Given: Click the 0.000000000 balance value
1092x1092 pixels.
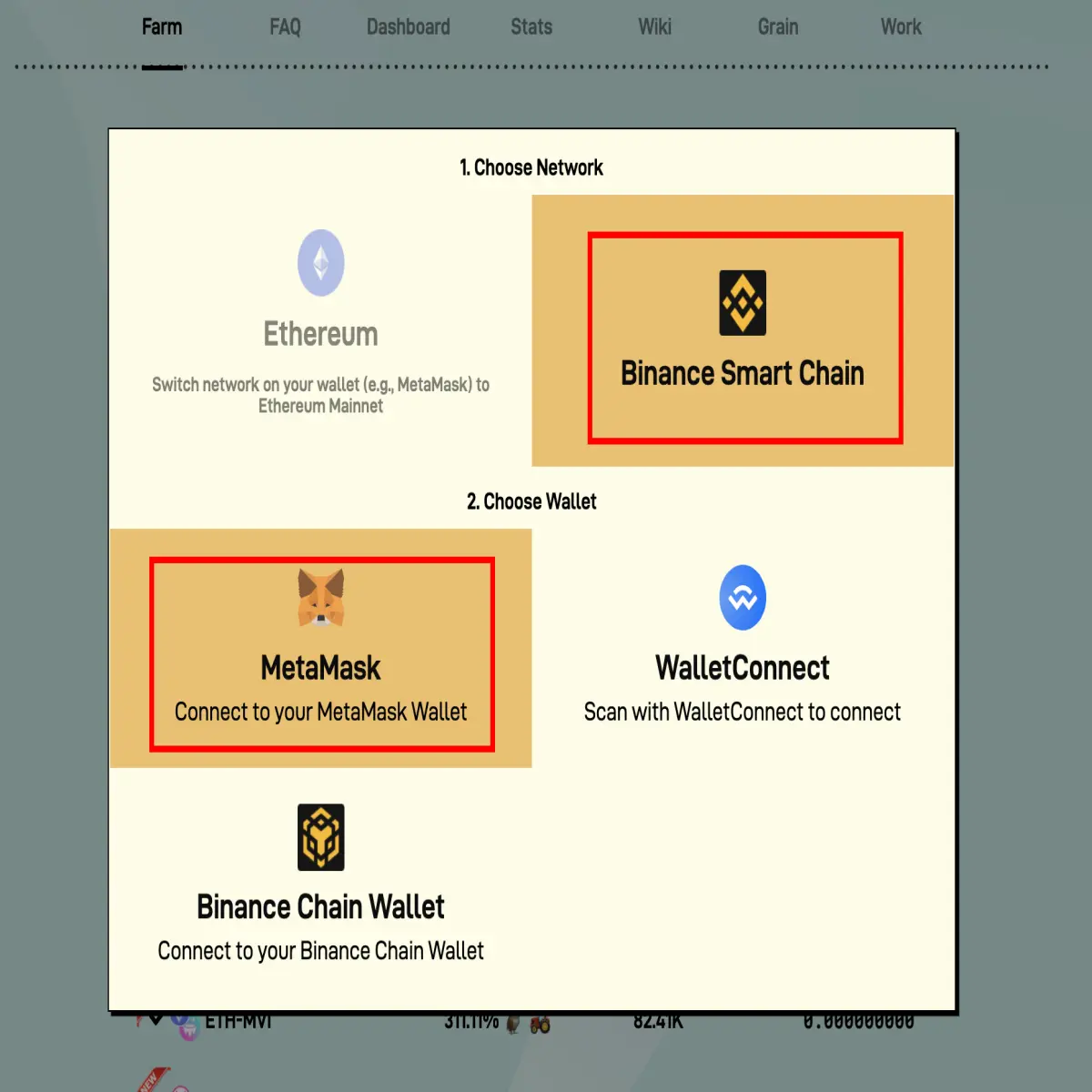Looking at the screenshot, I should [x=858, y=1022].
